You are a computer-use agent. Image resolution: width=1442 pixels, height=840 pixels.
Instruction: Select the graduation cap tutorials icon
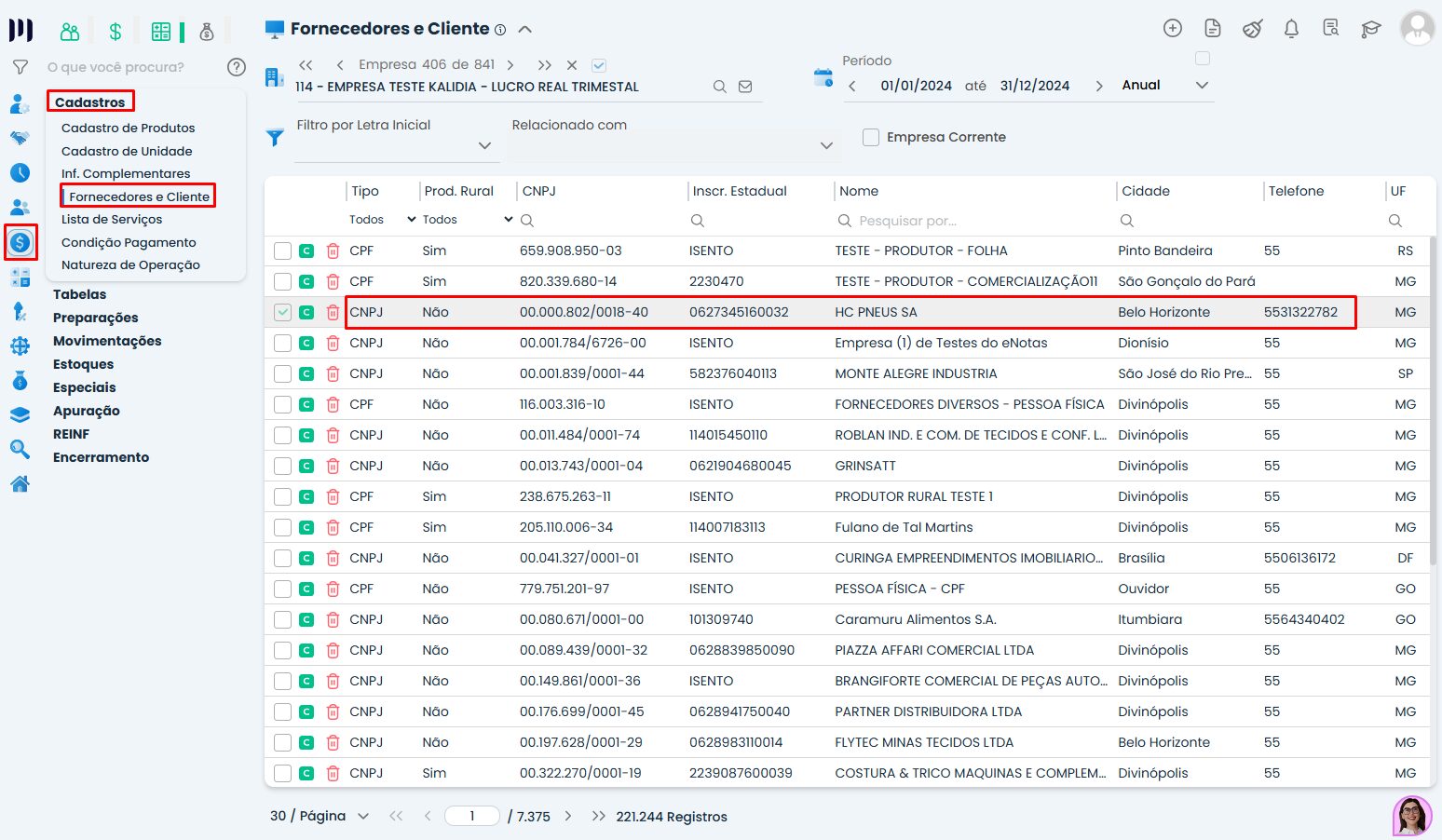pos(1370,29)
